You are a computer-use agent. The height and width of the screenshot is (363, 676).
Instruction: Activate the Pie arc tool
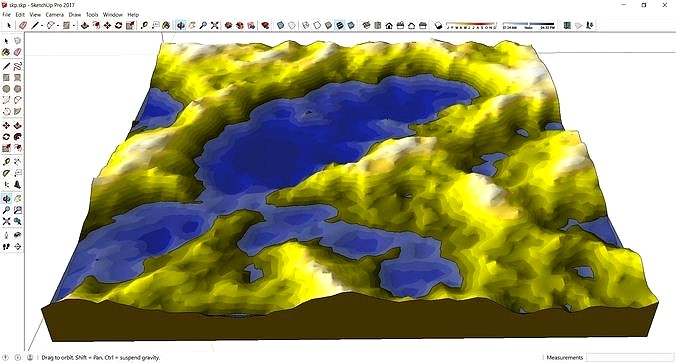[x=17, y=111]
